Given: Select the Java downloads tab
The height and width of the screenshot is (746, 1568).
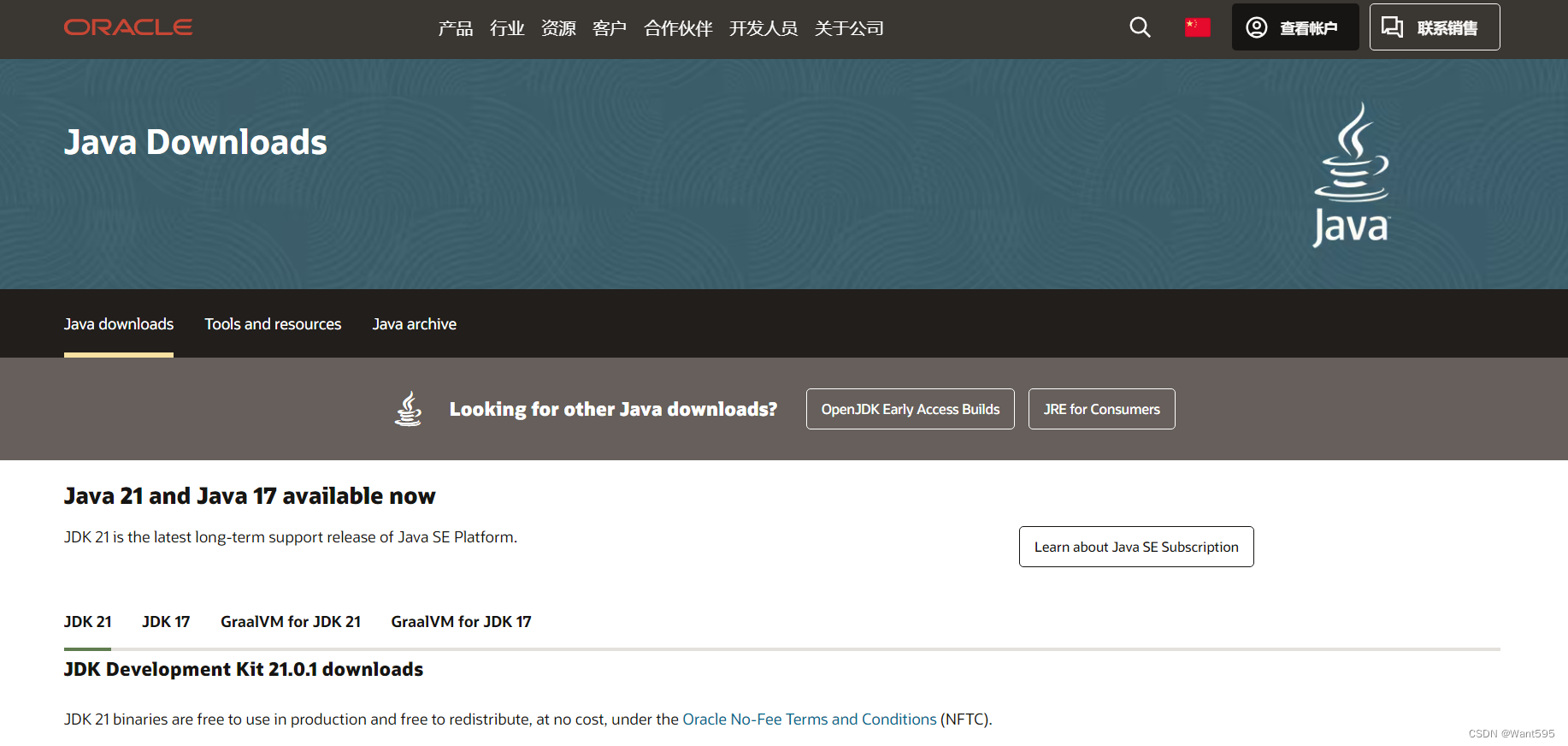Looking at the screenshot, I should (119, 324).
